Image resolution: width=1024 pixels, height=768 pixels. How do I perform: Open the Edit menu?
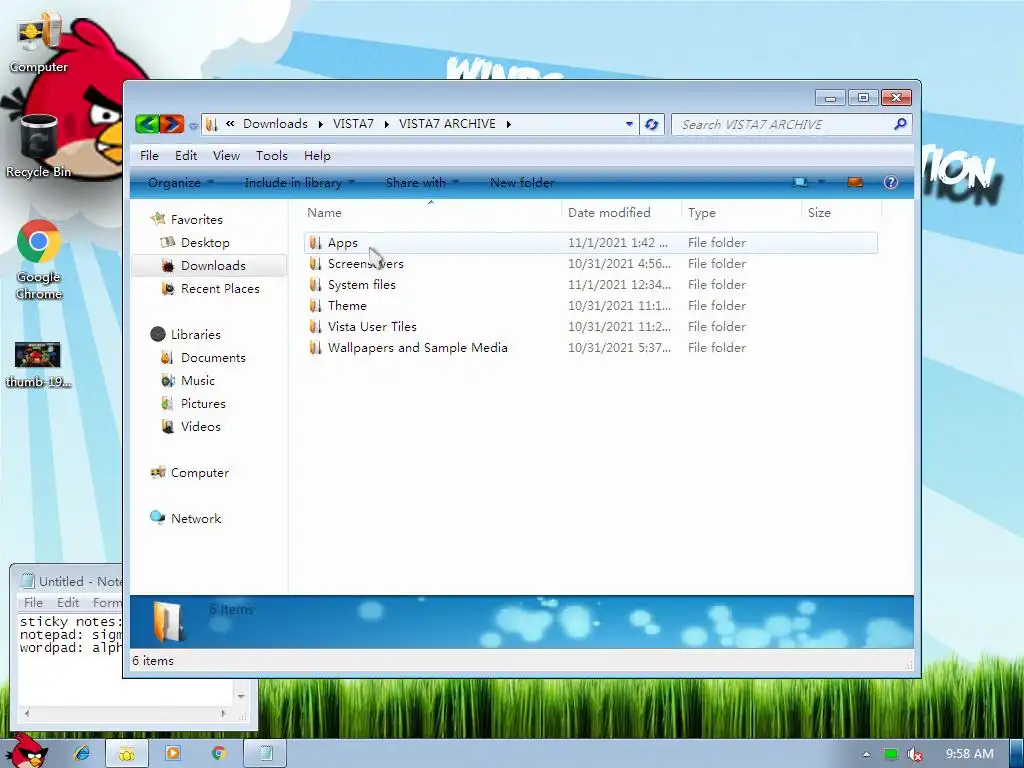(x=186, y=155)
